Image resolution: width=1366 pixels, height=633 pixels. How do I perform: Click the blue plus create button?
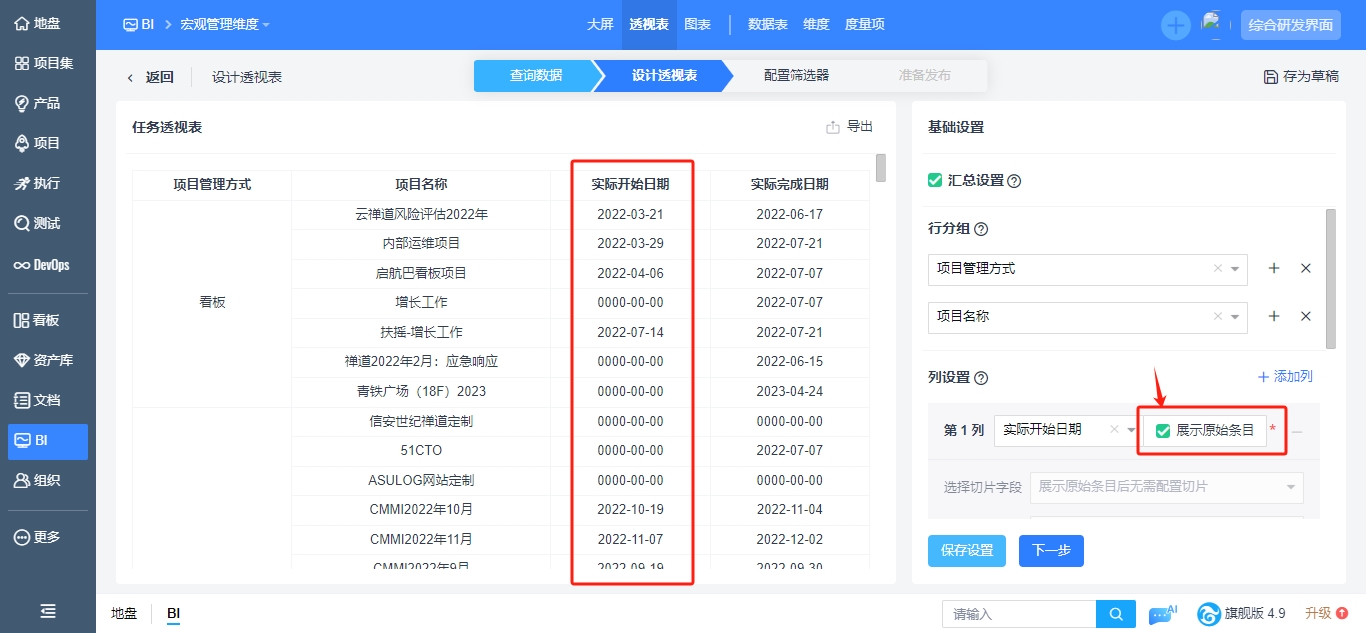click(1176, 25)
